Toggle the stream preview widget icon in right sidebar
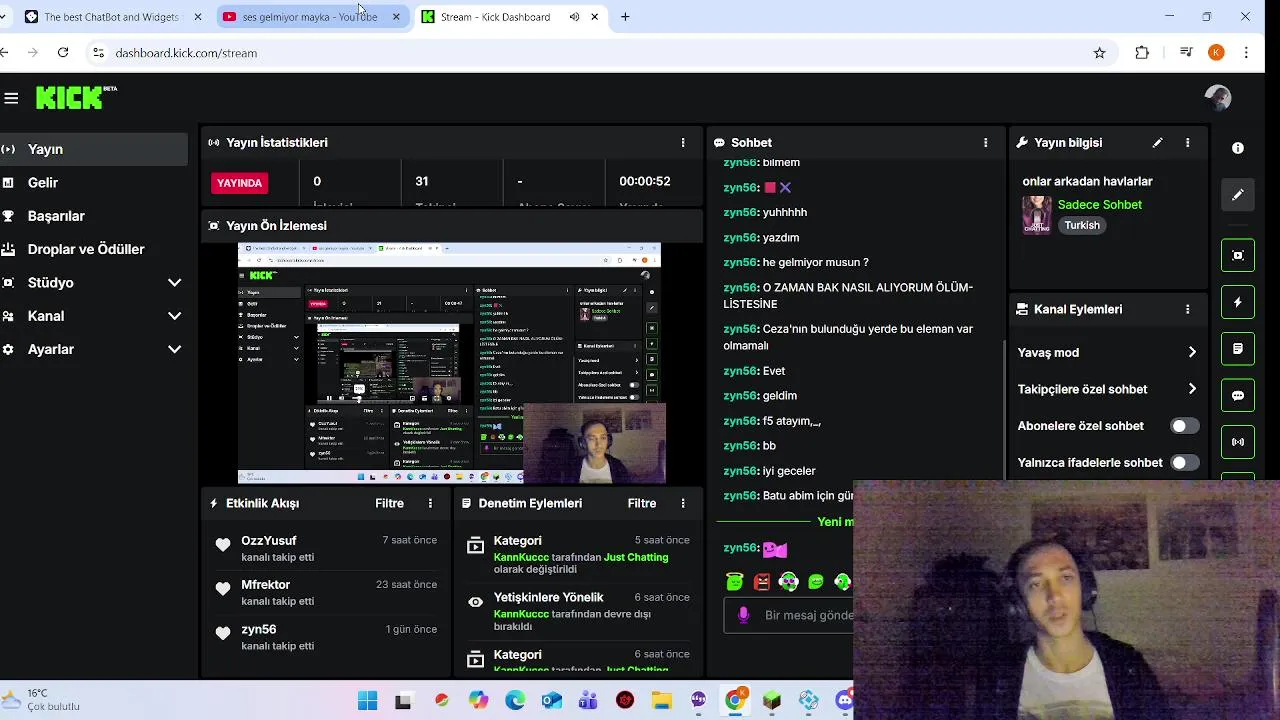Viewport: 1280px width, 720px height. (x=1238, y=255)
